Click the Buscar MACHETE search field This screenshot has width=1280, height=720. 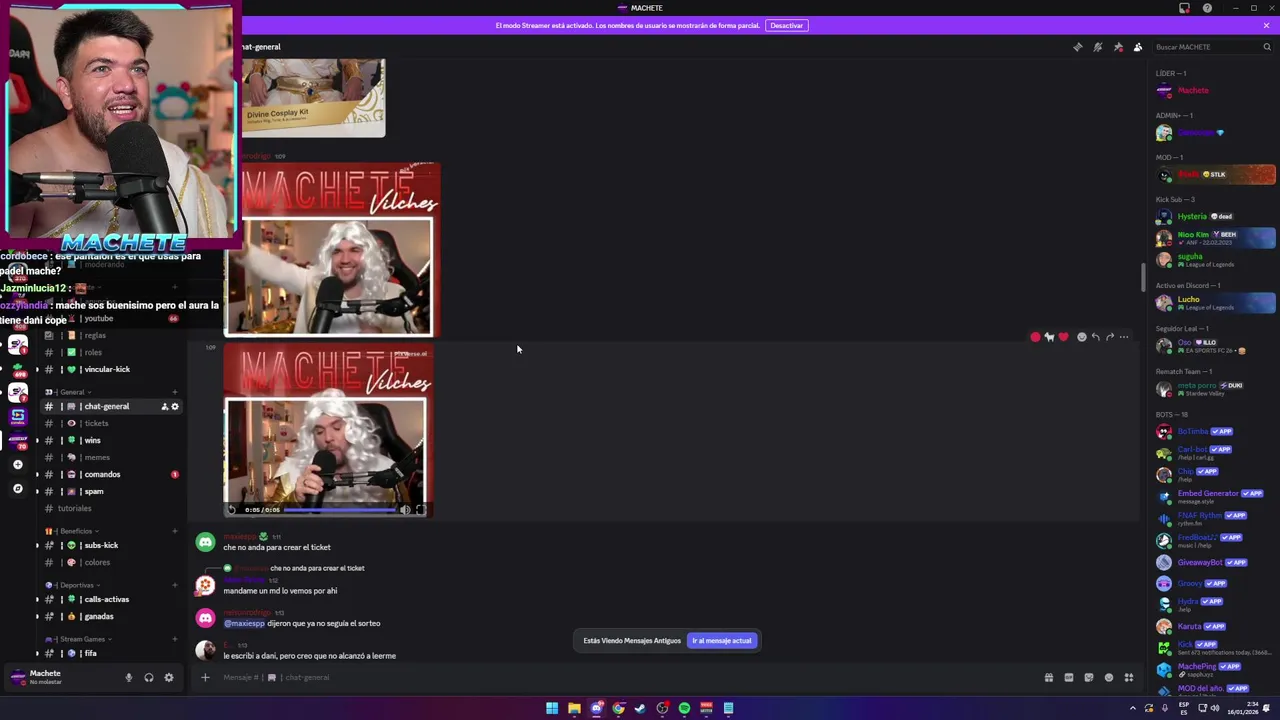[x=1212, y=47]
